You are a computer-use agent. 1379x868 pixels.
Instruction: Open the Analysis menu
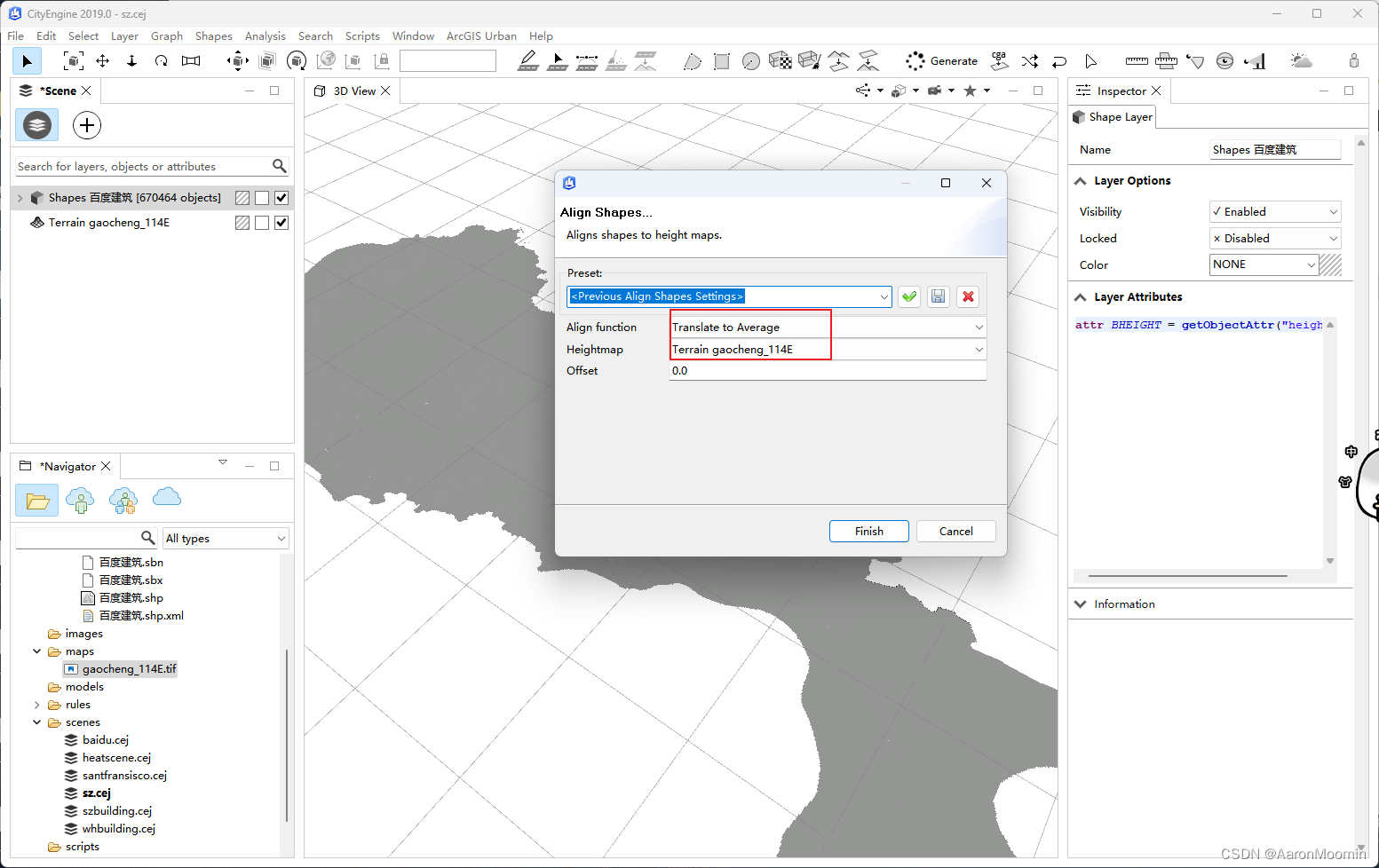point(265,36)
